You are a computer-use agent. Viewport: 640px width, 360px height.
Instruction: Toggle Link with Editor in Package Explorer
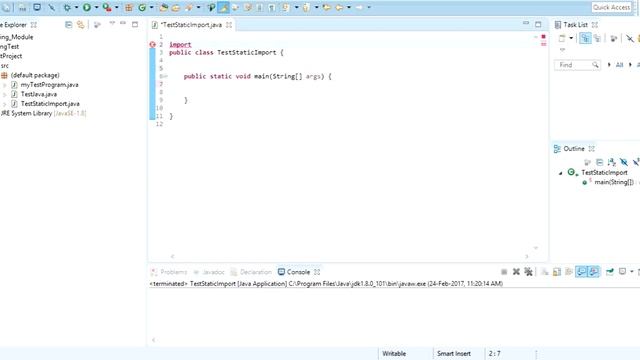tap(80, 25)
